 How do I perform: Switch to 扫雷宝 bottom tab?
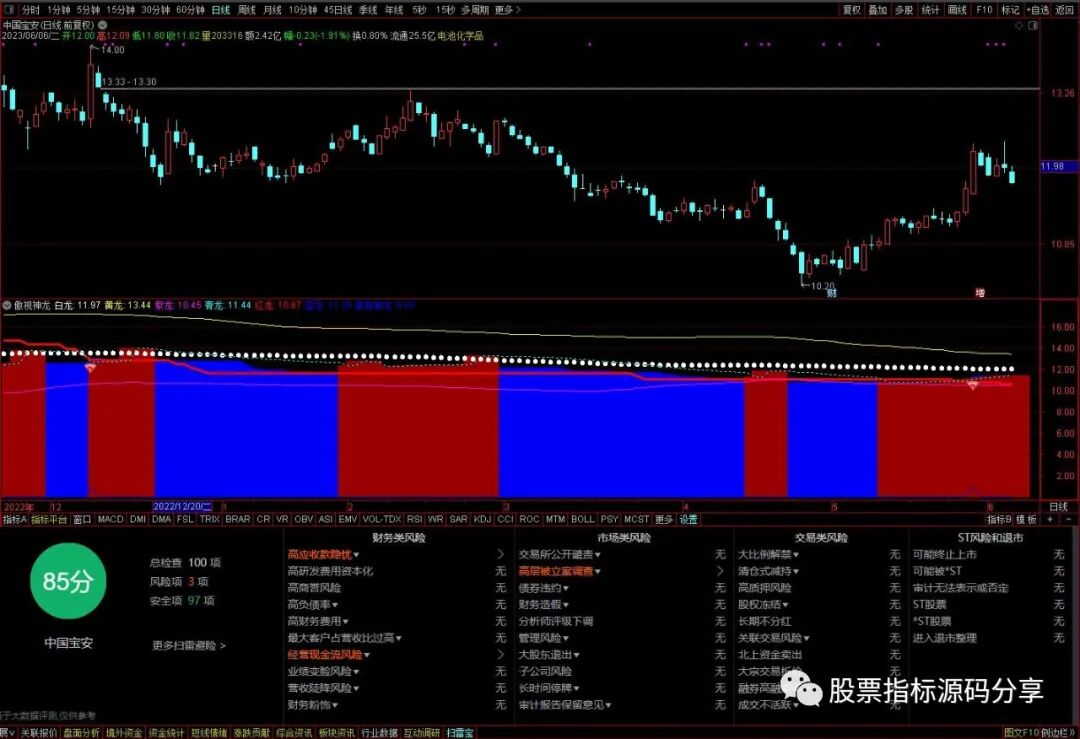click(460, 733)
